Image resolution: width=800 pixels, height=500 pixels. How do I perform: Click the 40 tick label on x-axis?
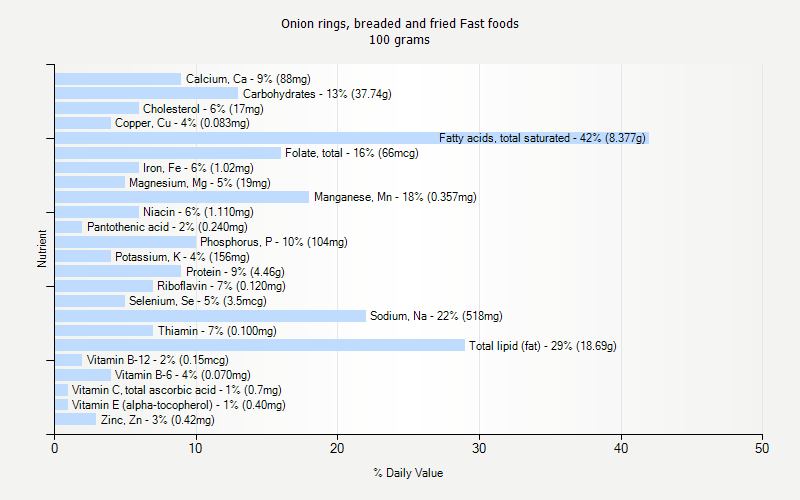click(x=620, y=448)
